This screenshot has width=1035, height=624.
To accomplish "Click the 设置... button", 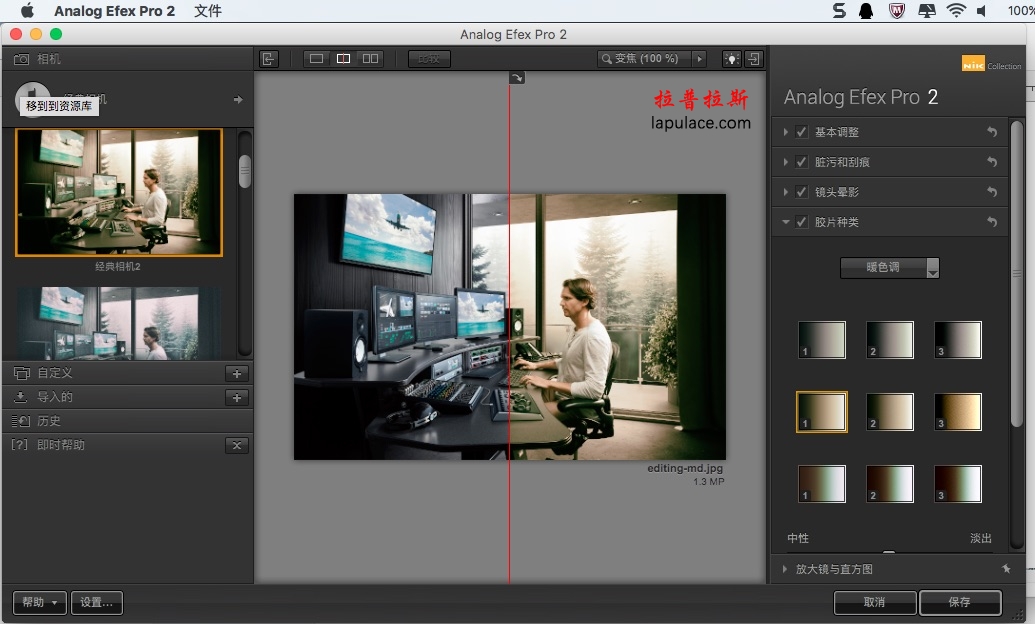I will click(x=96, y=602).
